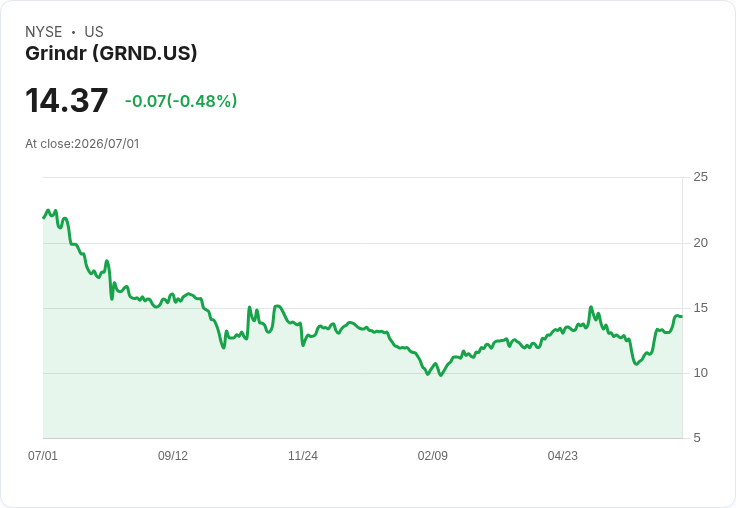Screen dimensions: 736x508
Task: Click the At close:2026/07/01 timestamp
Action: [82, 144]
